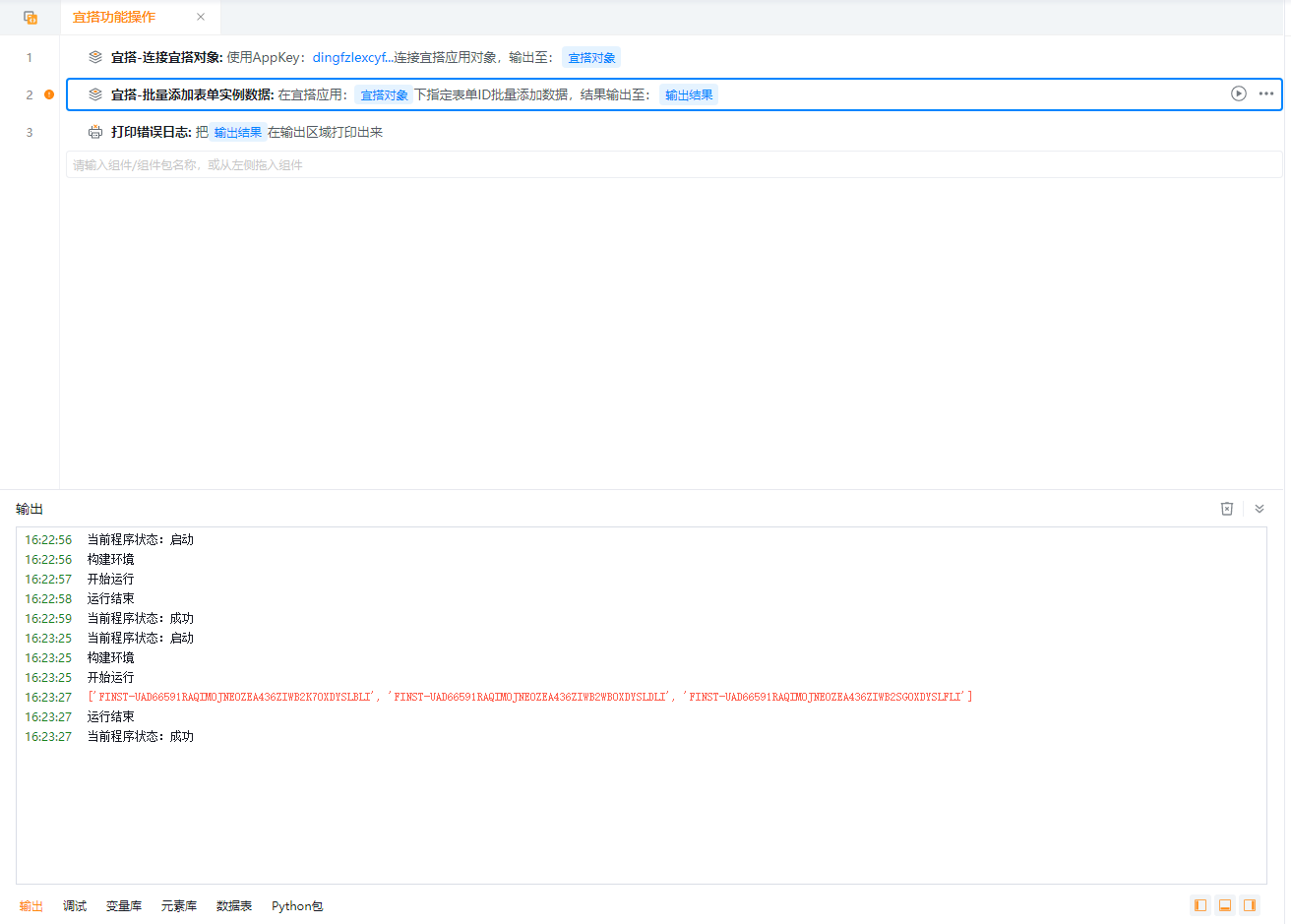
Task: Click the layers icon on the selected step 2
Action: tap(95, 94)
